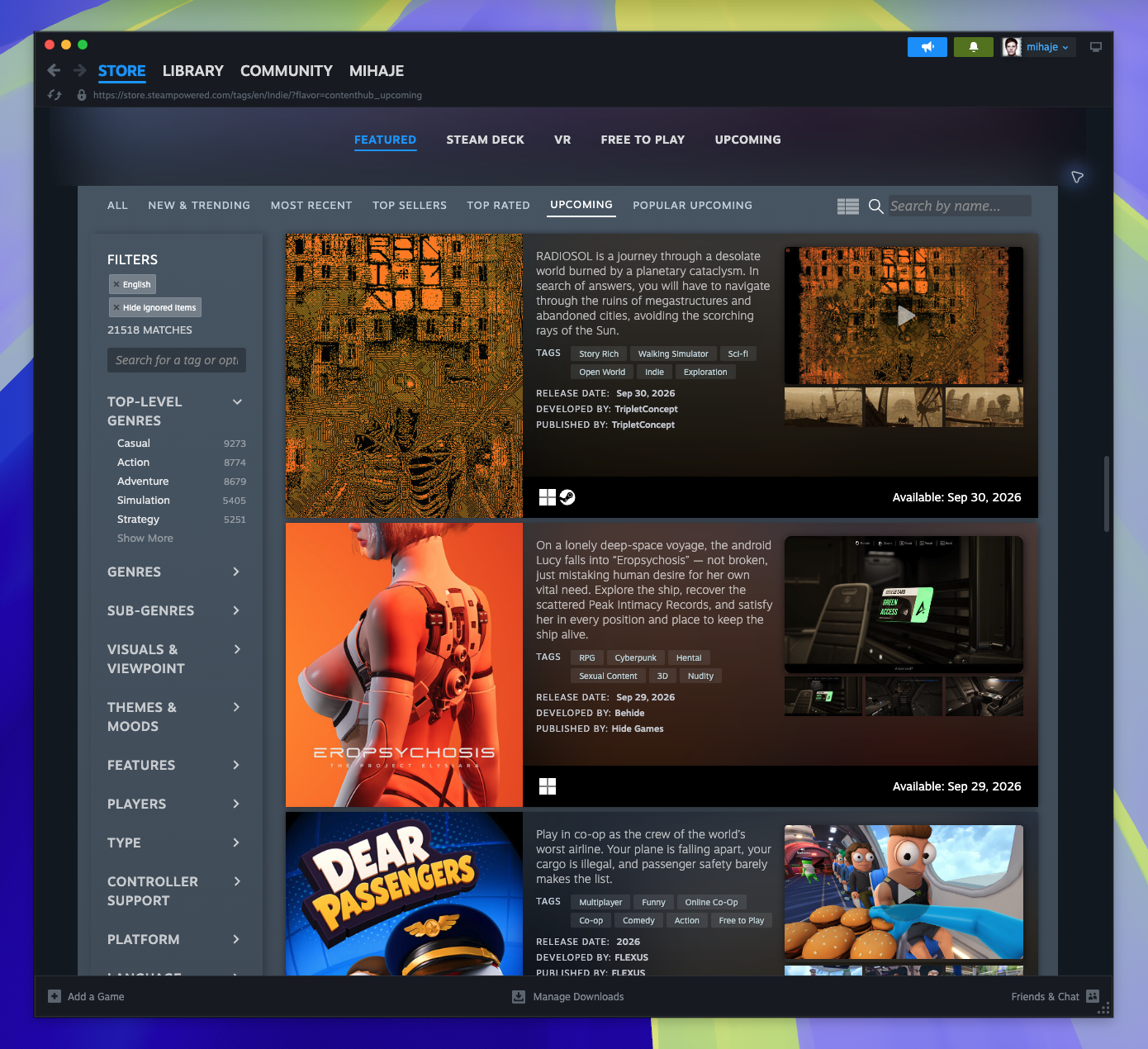Screen dimensions: 1148x1049
Task: Go back with the left arrow
Action: point(54,70)
